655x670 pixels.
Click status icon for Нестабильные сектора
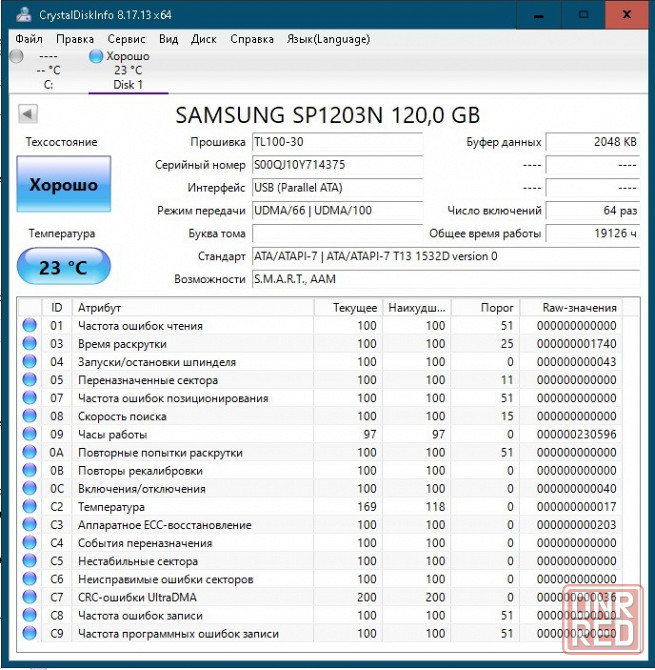click(x=29, y=561)
